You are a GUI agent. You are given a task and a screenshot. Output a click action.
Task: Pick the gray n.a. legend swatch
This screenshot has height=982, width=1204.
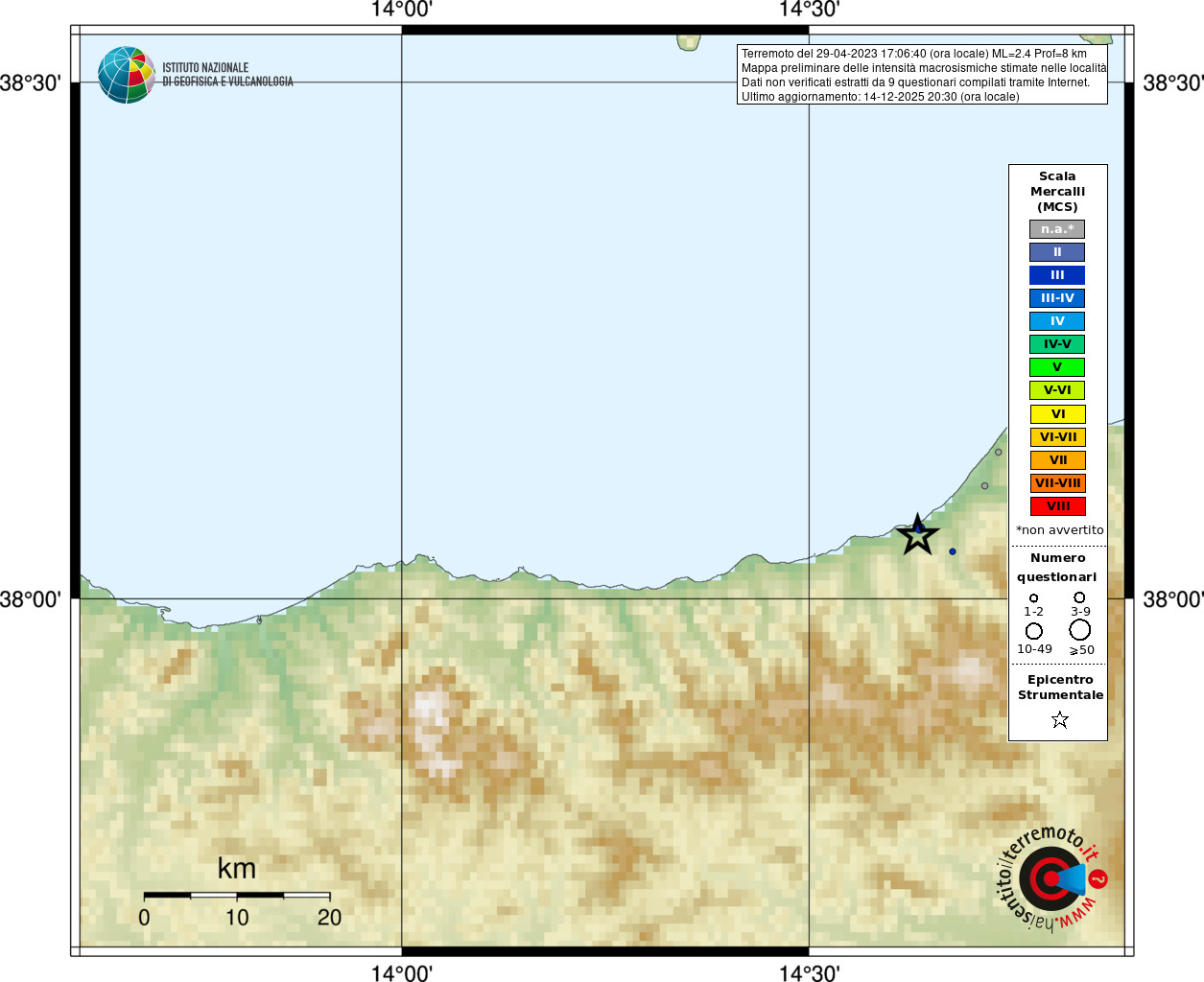(x=1057, y=229)
